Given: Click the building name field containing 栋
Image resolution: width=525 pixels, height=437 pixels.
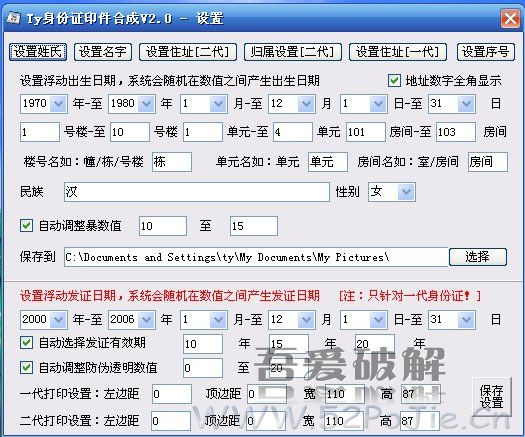Looking at the screenshot, I should click(x=172, y=162).
